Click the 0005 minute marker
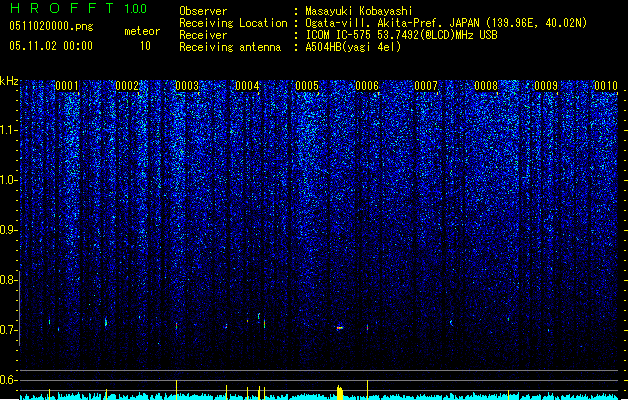629x400 pixels. 307,86
